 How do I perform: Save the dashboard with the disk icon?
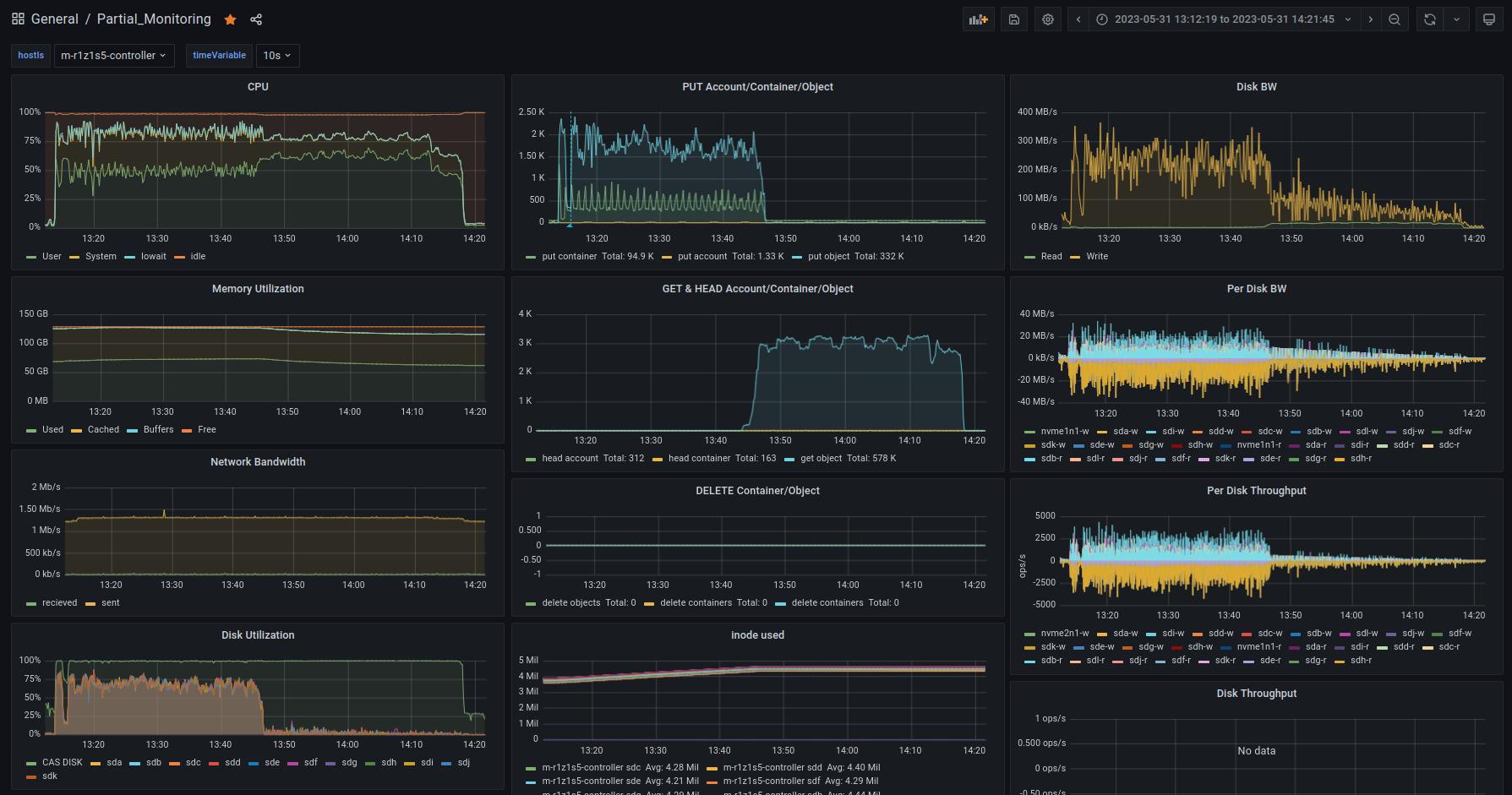pyautogui.click(x=1014, y=19)
